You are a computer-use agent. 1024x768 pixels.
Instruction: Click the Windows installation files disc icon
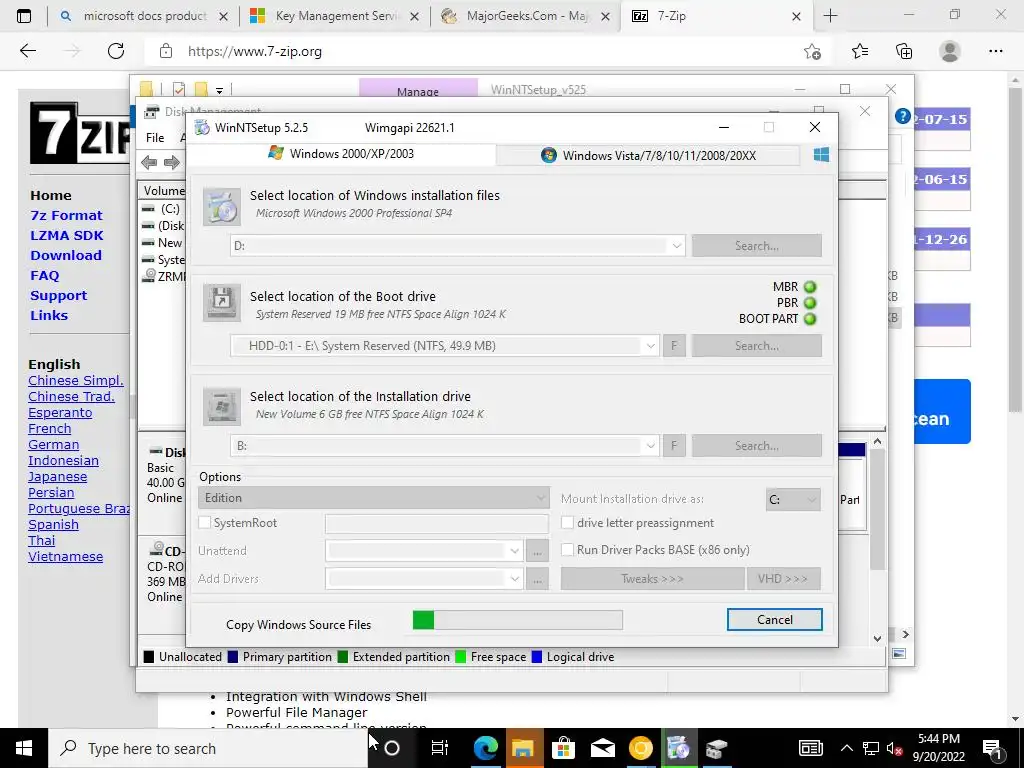click(x=221, y=206)
